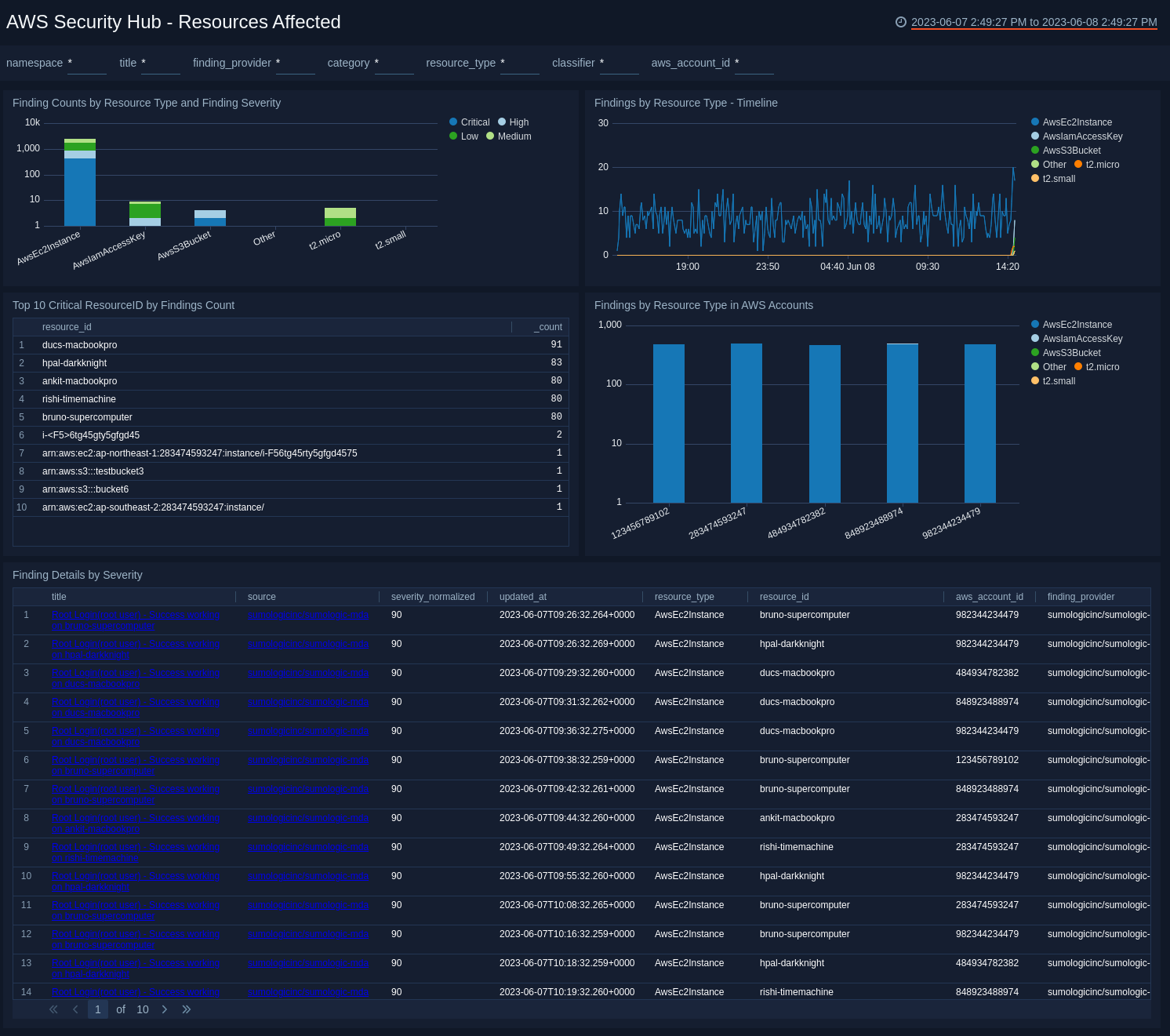Viewport: 1170px width, 1036px height.
Task: Focus the classifier filter field
Action: click(x=620, y=64)
